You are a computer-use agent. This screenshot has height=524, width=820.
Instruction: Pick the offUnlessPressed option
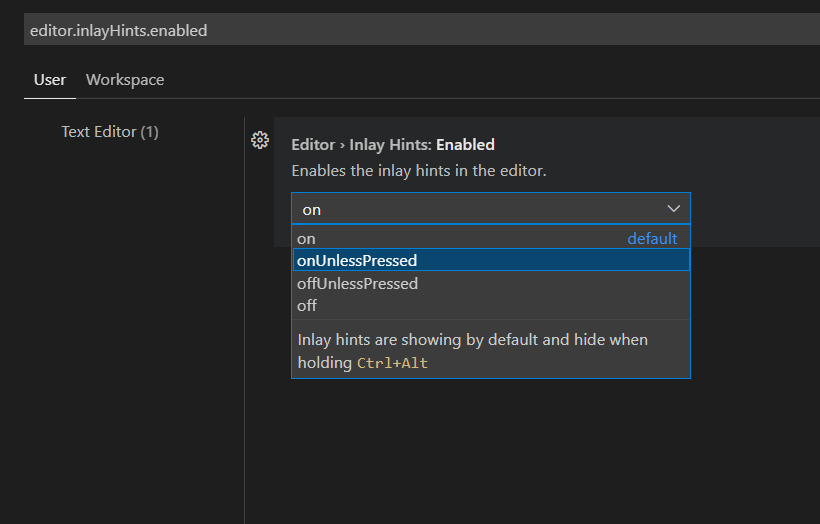point(358,283)
